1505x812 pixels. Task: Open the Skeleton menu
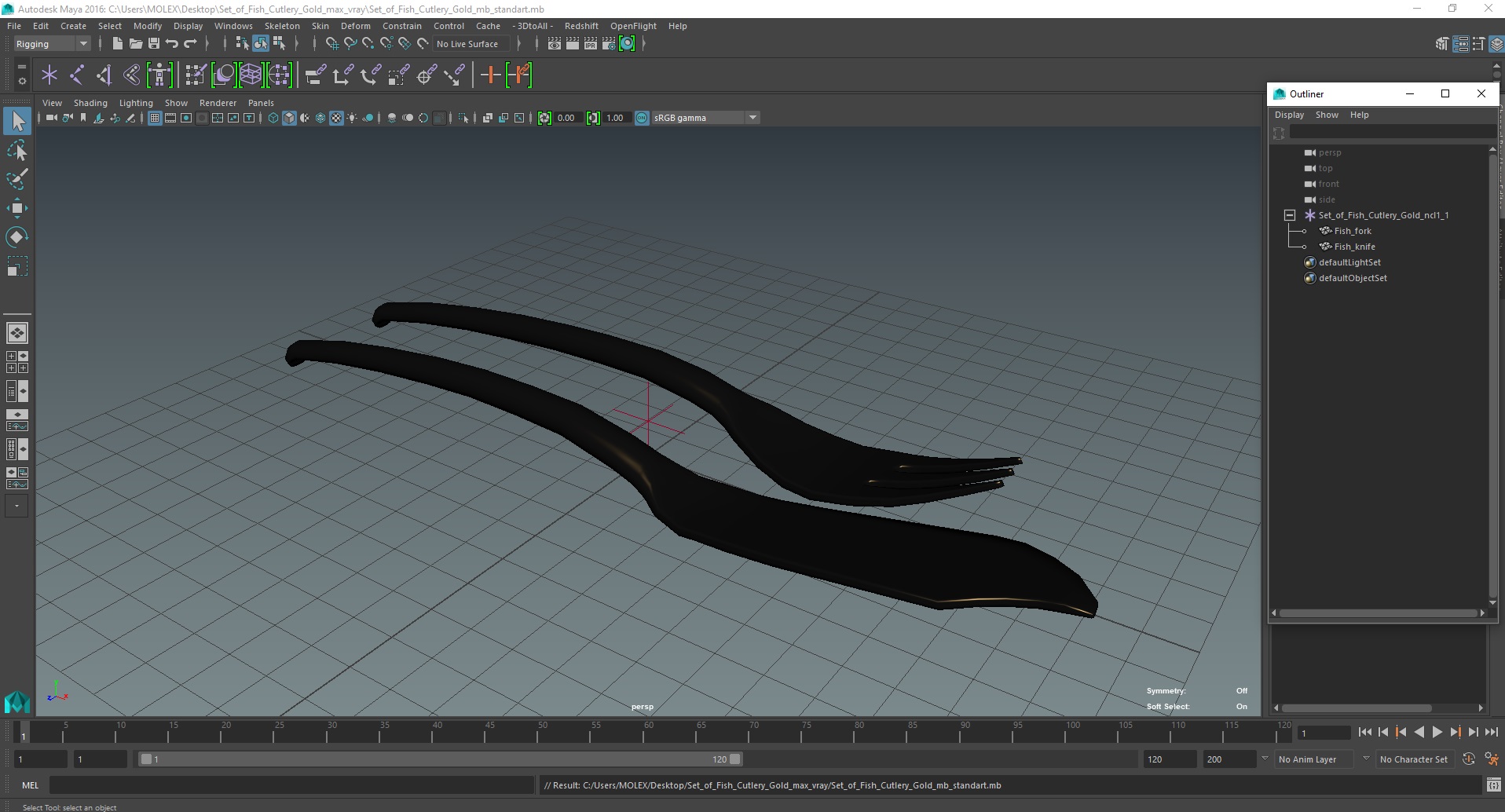click(x=282, y=26)
